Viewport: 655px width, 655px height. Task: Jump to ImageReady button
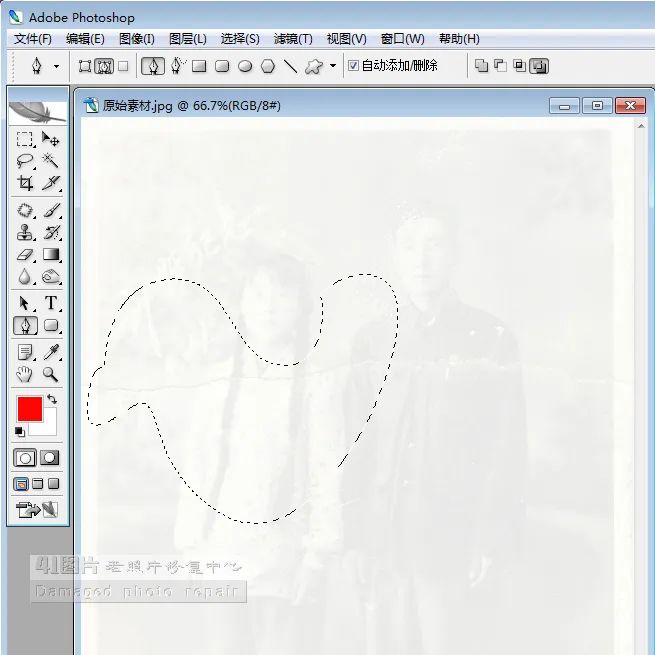[37, 509]
